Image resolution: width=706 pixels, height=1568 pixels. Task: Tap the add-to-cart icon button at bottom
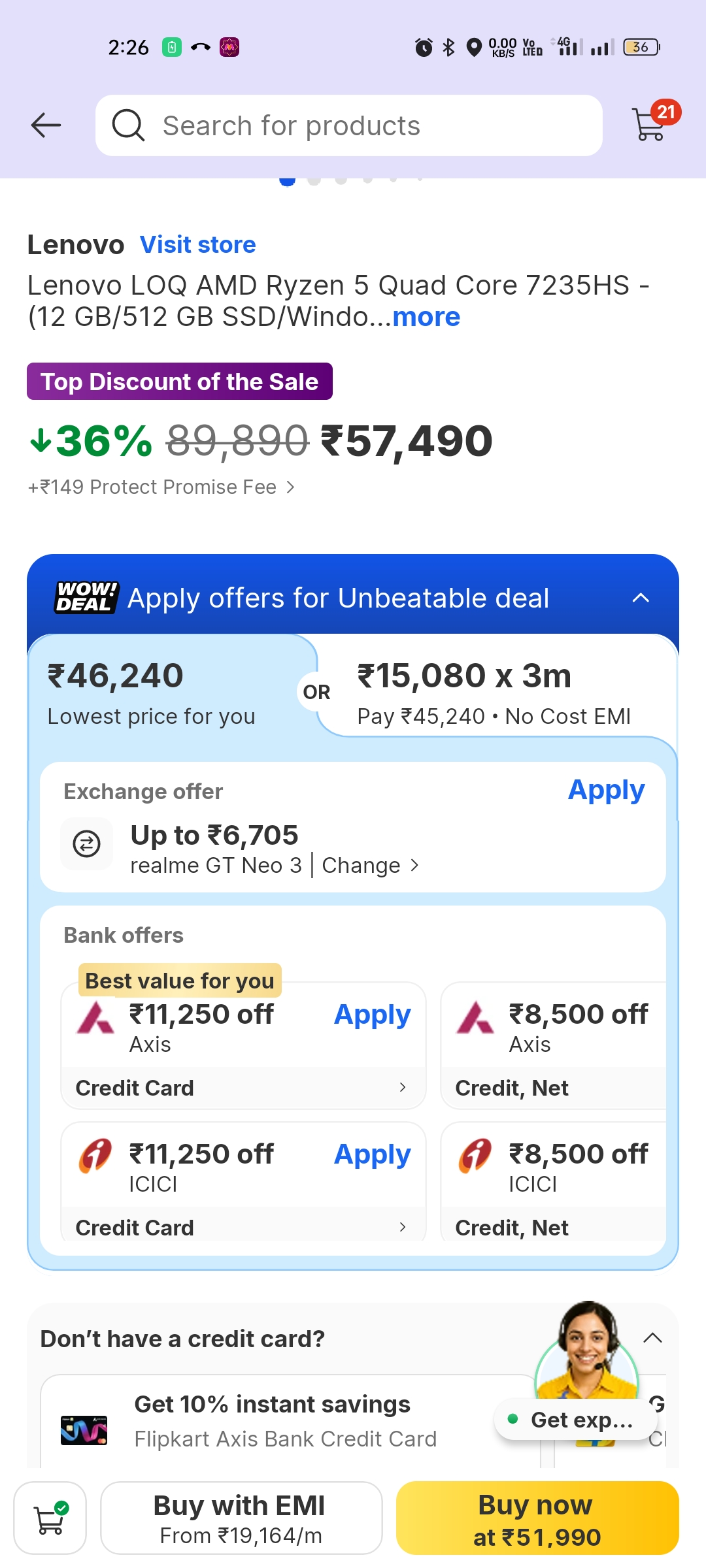click(x=50, y=1518)
